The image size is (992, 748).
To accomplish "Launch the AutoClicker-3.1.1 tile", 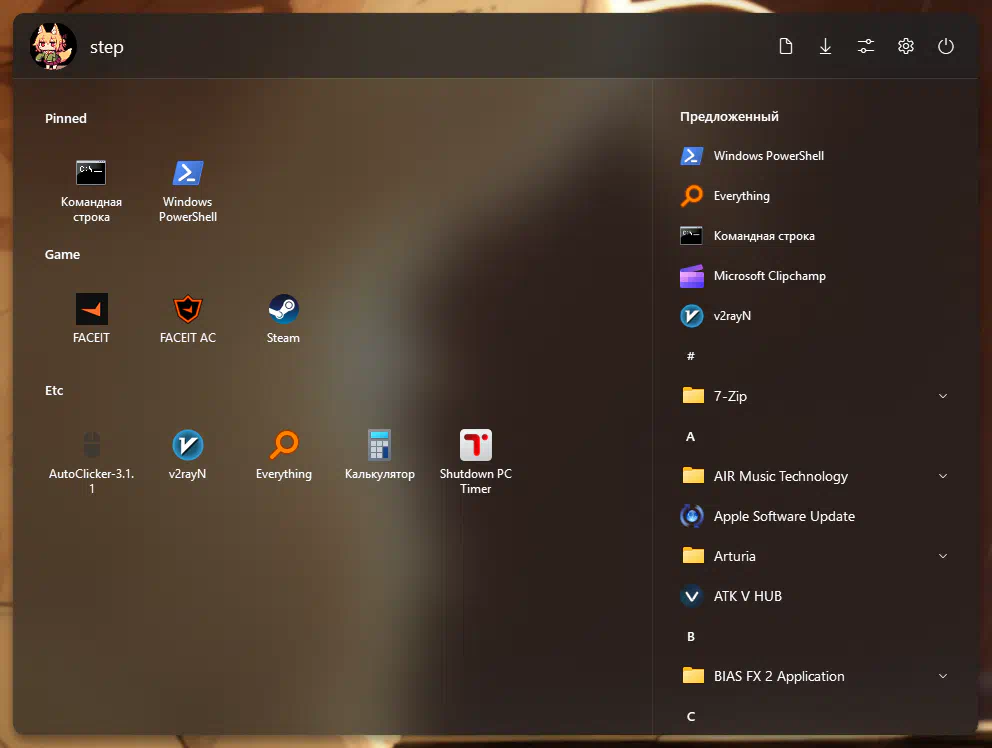I will click(91, 462).
